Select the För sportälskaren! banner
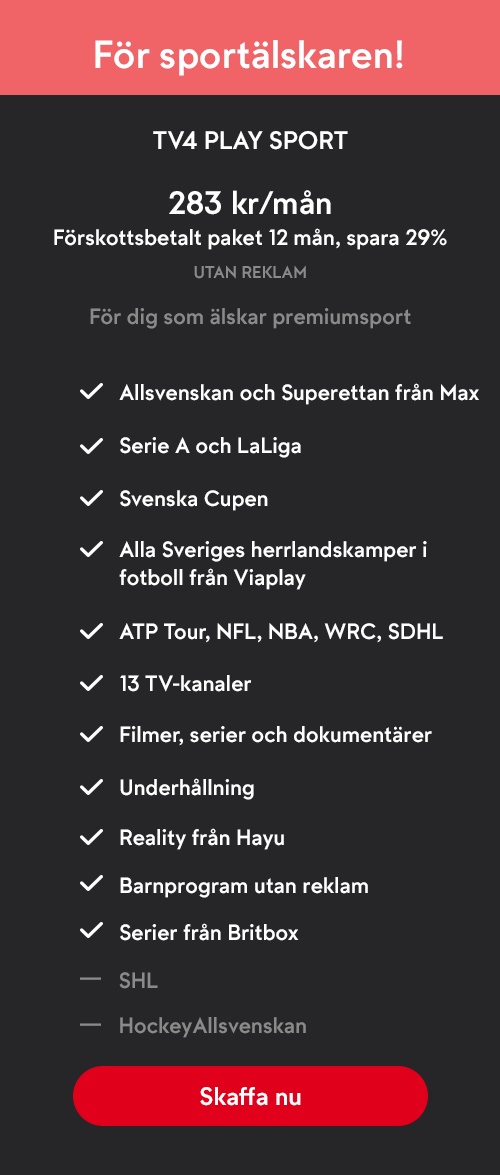The height and width of the screenshot is (1175, 500). 250,47
